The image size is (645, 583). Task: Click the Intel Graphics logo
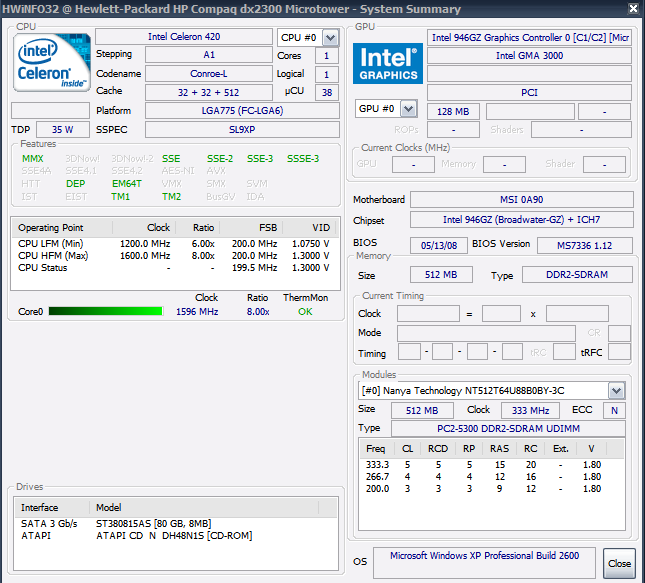click(x=388, y=63)
